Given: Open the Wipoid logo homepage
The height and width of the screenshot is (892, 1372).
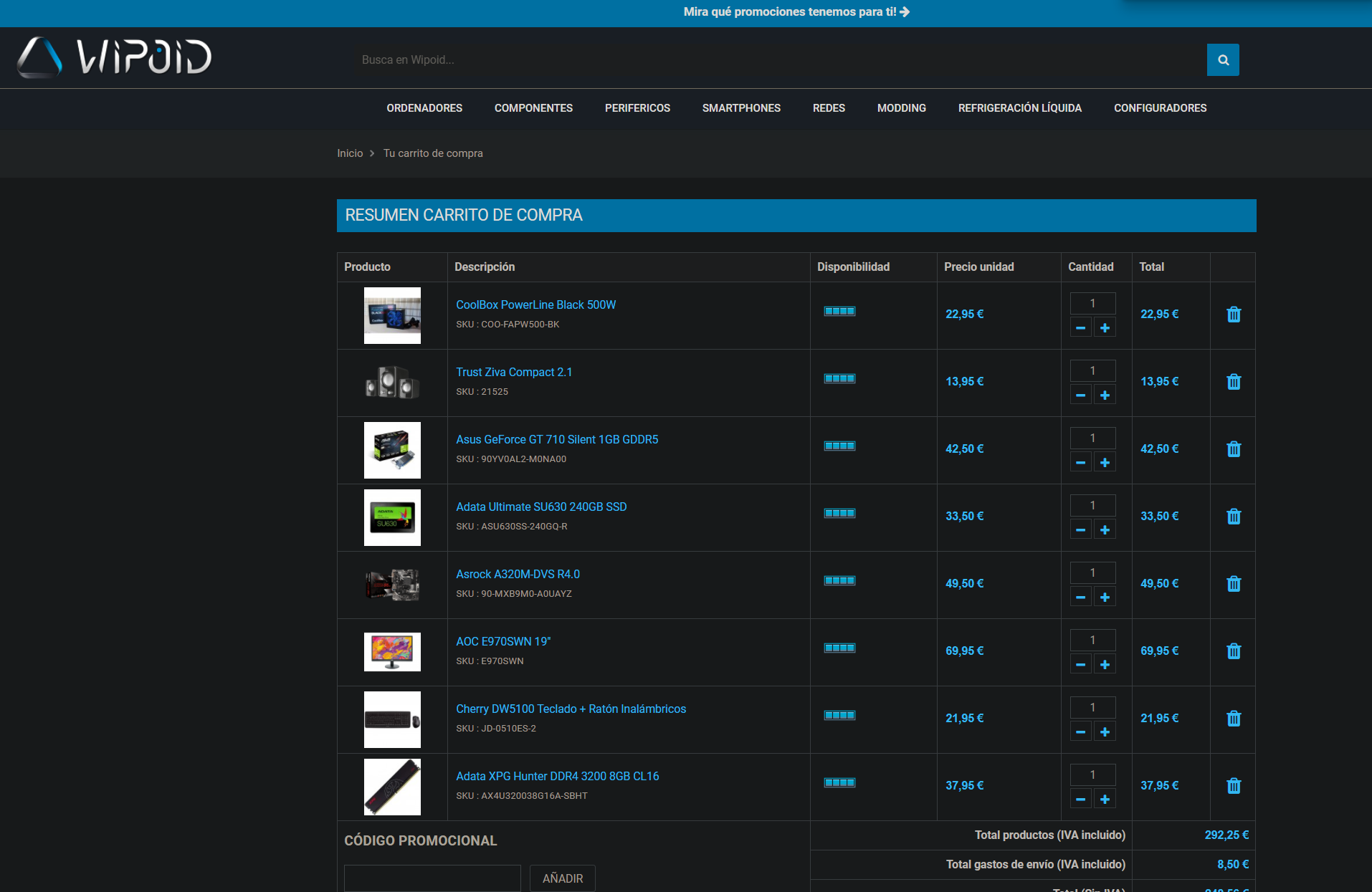Looking at the screenshot, I should [114, 57].
